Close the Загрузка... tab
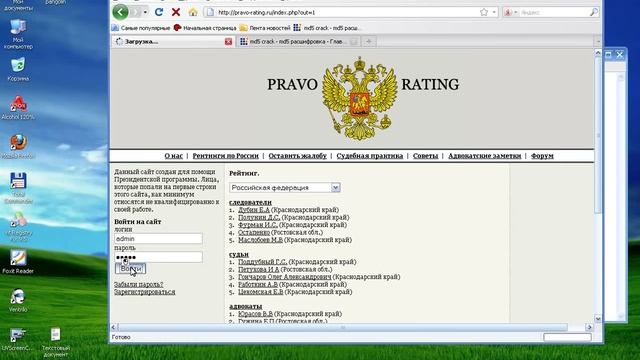The image size is (640, 360). [x=229, y=41]
